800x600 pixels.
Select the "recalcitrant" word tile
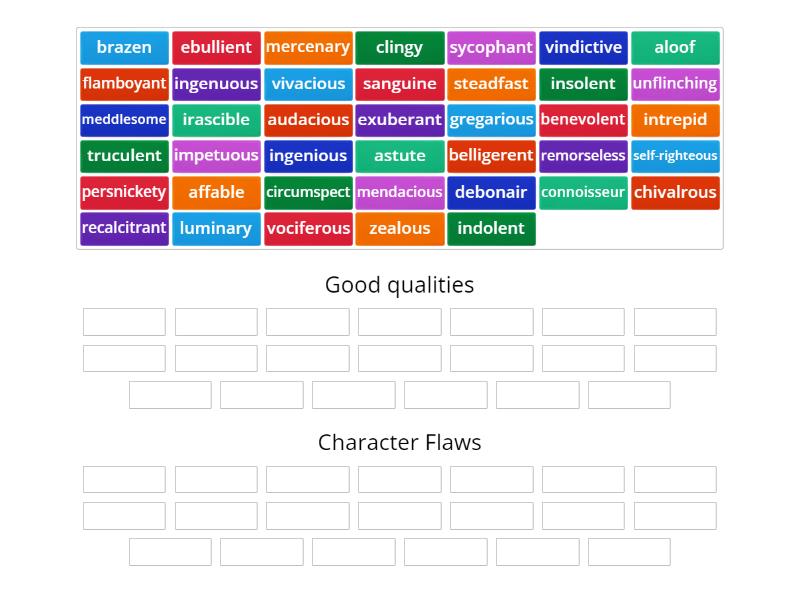124,229
